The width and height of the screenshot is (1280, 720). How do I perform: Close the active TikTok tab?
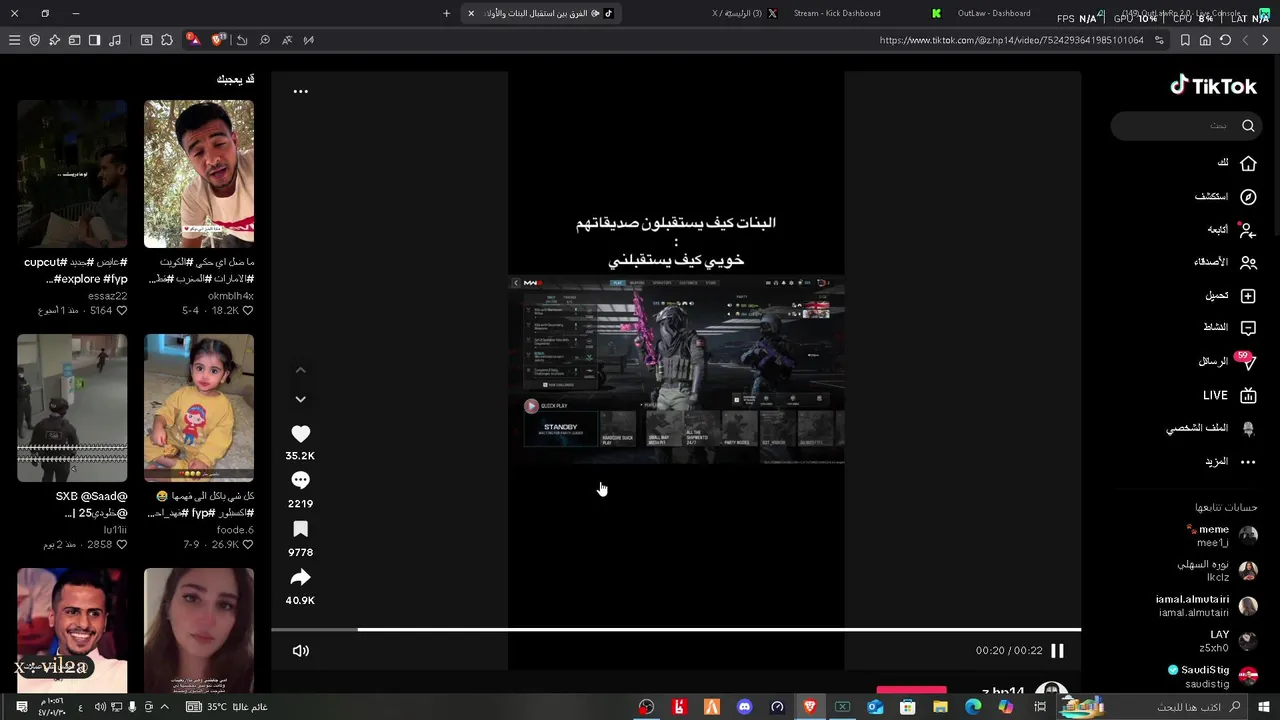click(471, 13)
